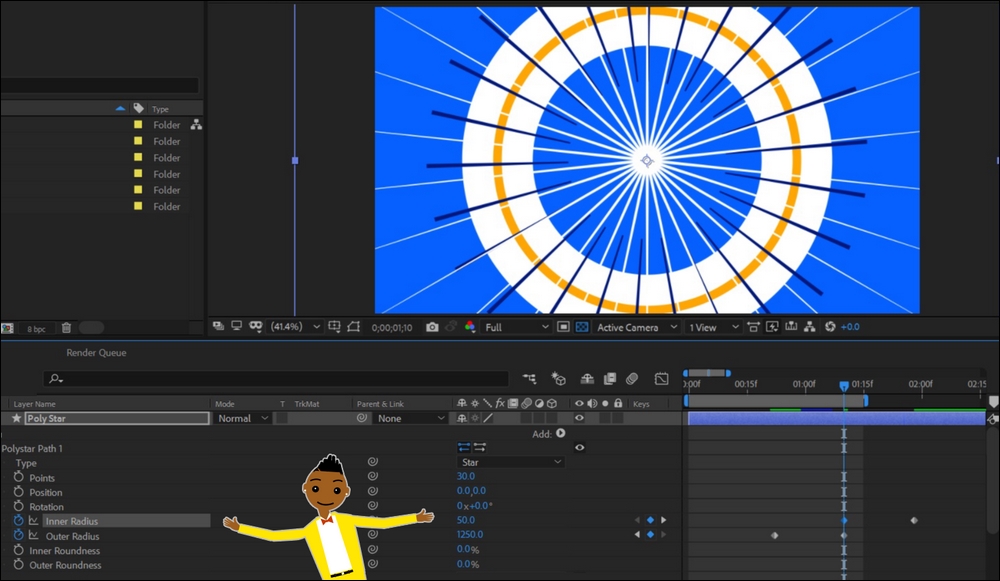The width and height of the screenshot is (1000, 581).
Task: Click the TrkMat column header
Action: click(x=307, y=404)
